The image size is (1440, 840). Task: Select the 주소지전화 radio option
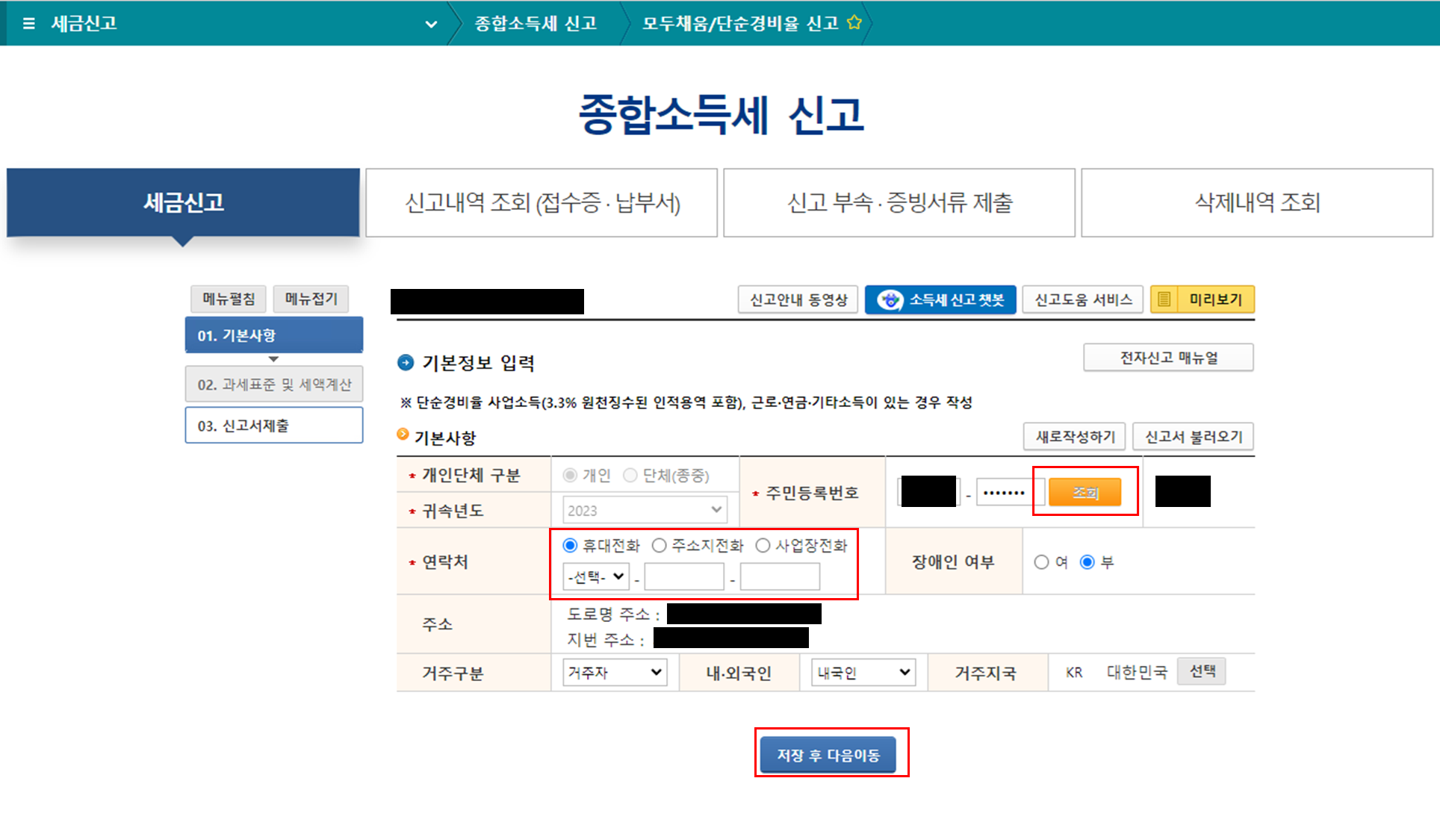click(x=659, y=546)
